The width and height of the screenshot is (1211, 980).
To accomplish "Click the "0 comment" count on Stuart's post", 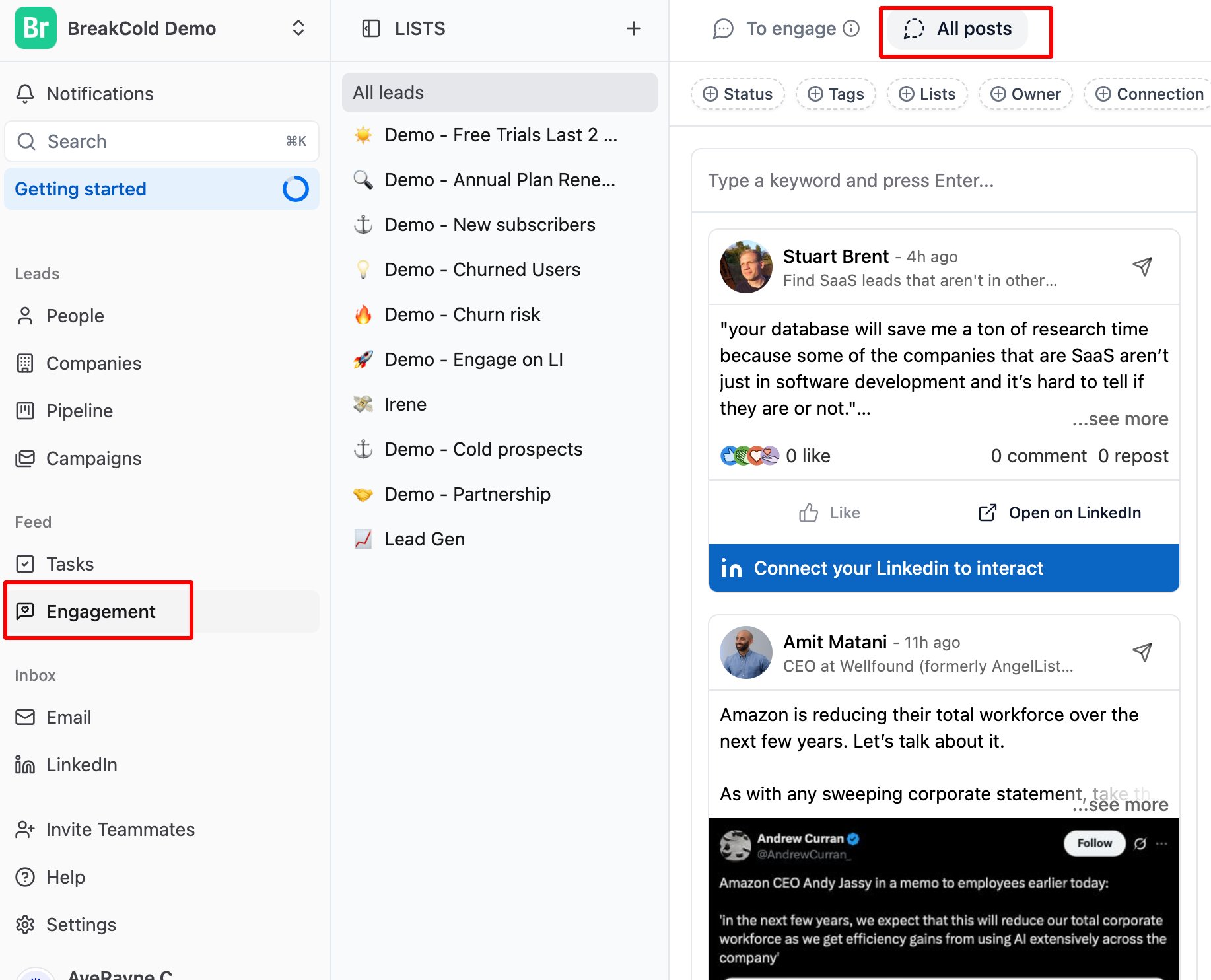I will coord(1038,456).
